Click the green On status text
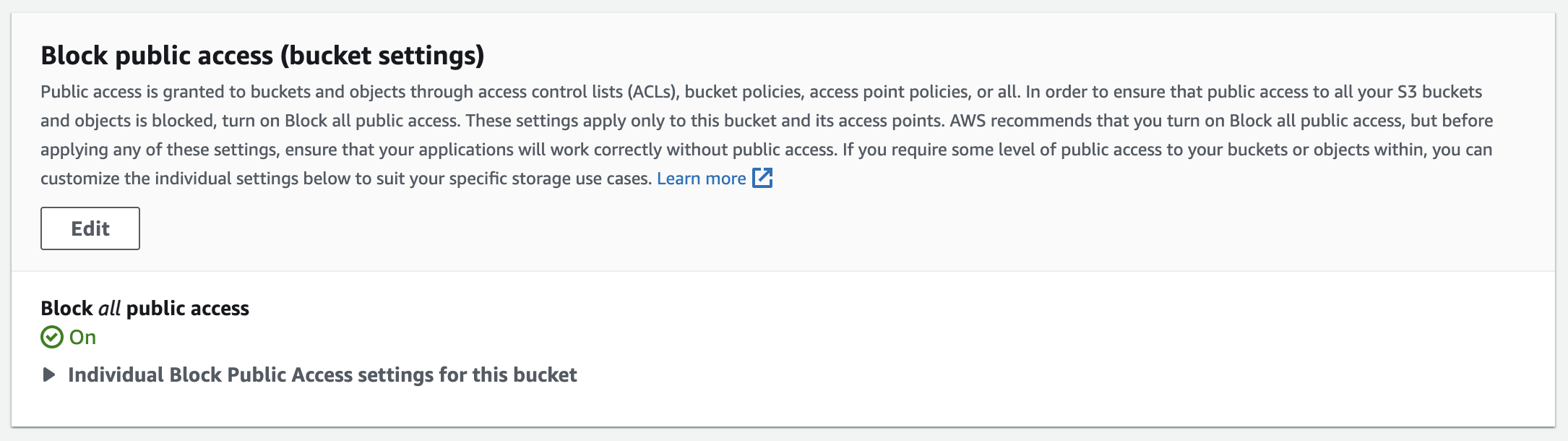The image size is (1568, 441). [x=82, y=337]
